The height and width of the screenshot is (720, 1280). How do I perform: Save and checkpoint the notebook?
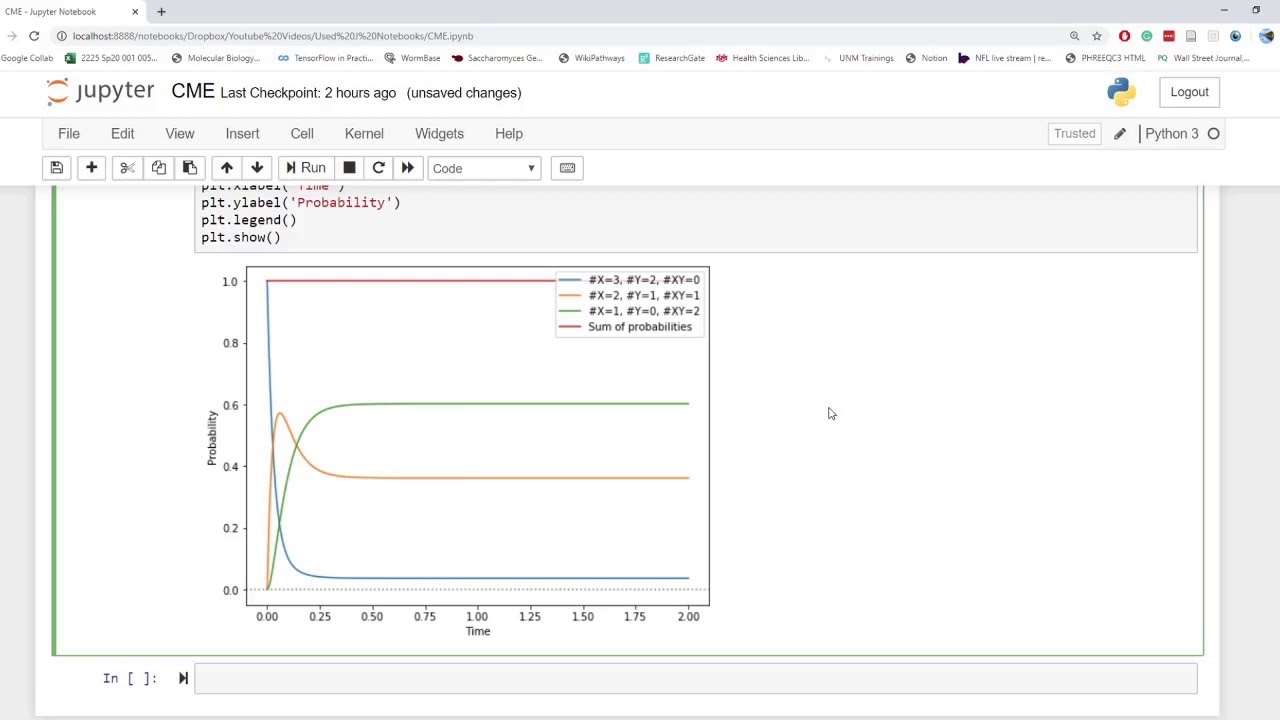point(57,168)
